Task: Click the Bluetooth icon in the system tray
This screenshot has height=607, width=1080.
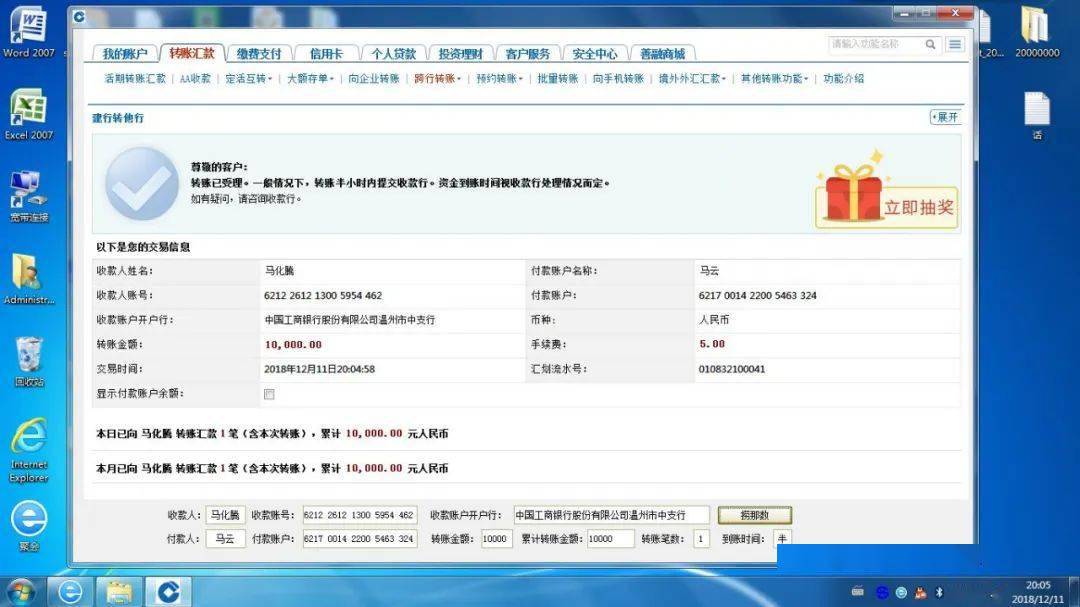Action: [x=938, y=594]
